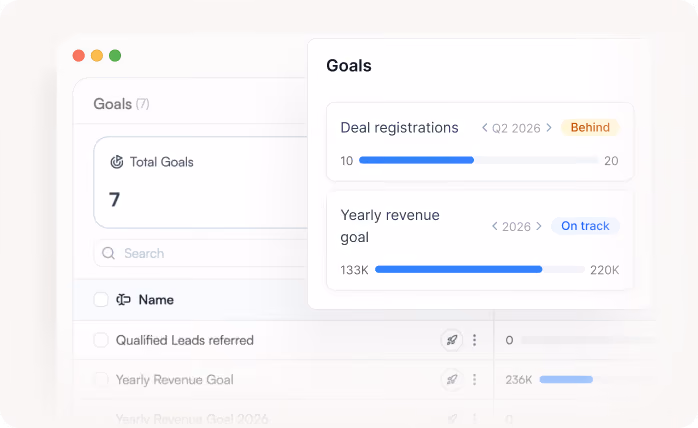Open kebab menu in Yearly Revenue Goal row
The width and height of the screenshot is (698, 428).
coord(475,379)
